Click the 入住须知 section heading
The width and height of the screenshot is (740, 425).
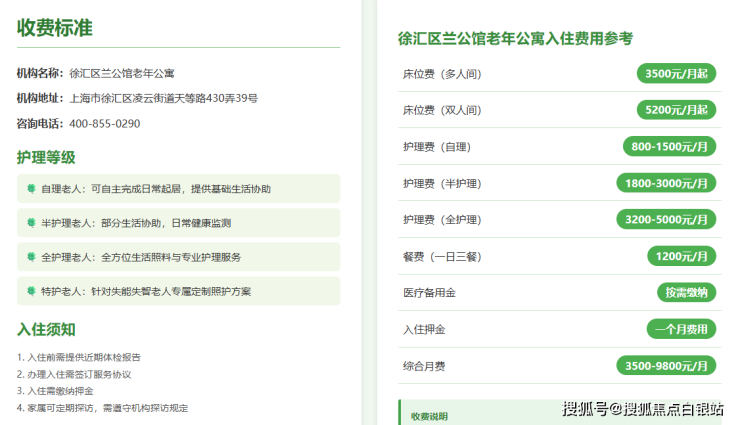[x=46, y=329]
